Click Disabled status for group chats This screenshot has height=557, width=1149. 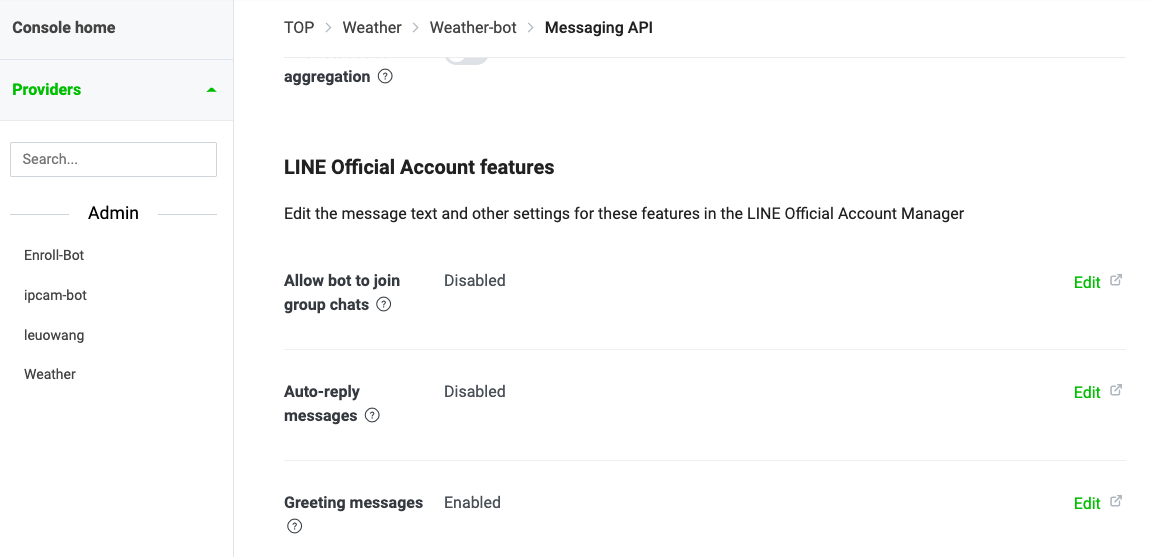(475, 281)
